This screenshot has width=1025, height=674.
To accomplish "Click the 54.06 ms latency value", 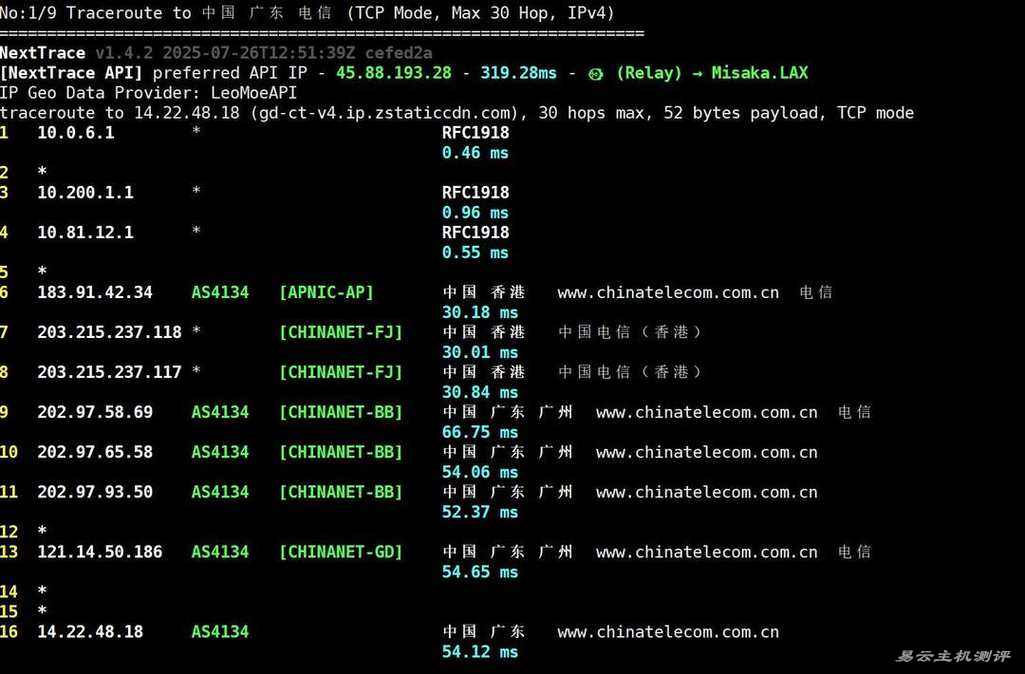I will pyautogui.click(x=480, y=472).
